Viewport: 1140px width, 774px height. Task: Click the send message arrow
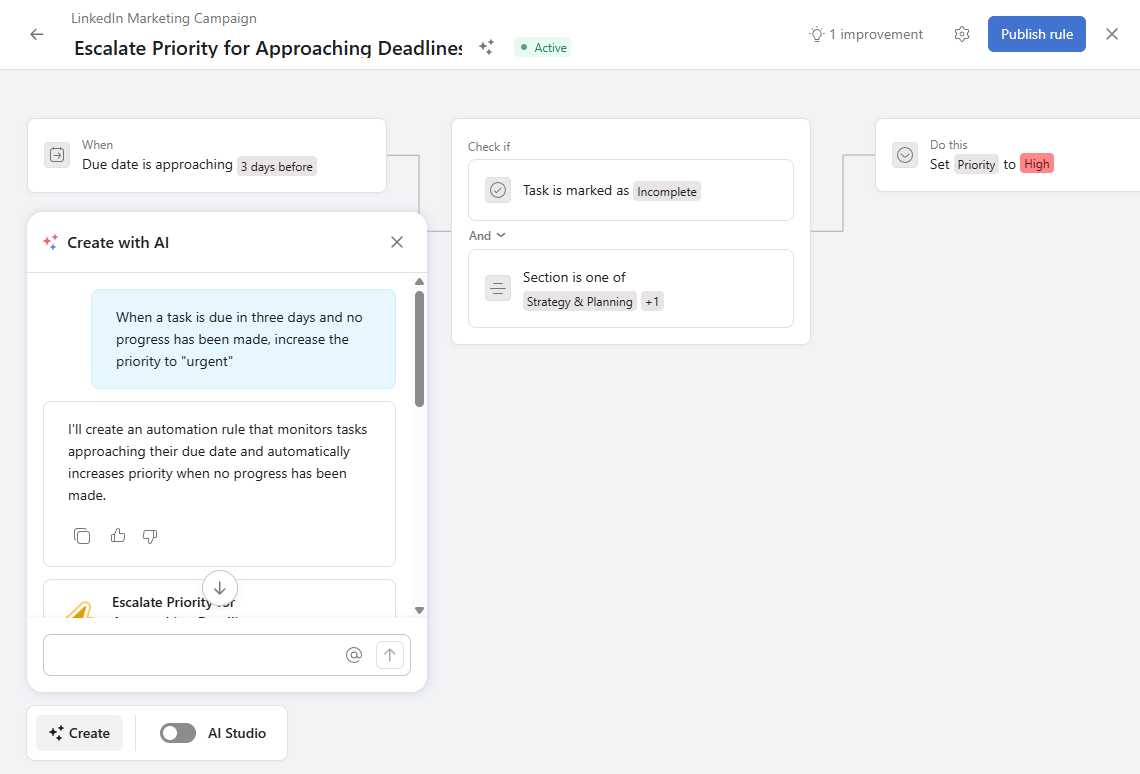pyautogui.click(x=390, y=654)
